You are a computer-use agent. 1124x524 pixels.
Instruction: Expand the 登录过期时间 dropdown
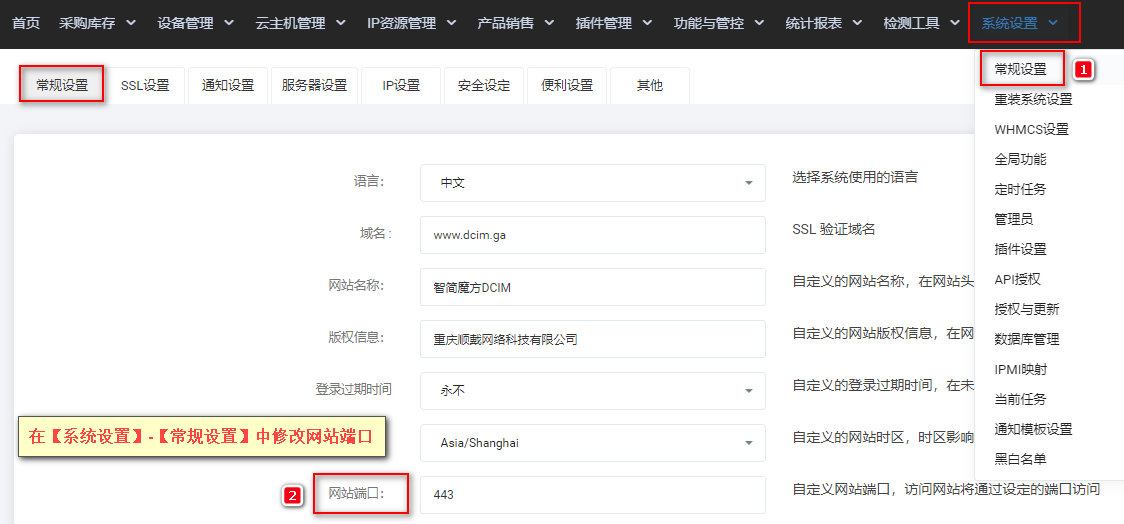pyautogui.click(x=593, y=391)
